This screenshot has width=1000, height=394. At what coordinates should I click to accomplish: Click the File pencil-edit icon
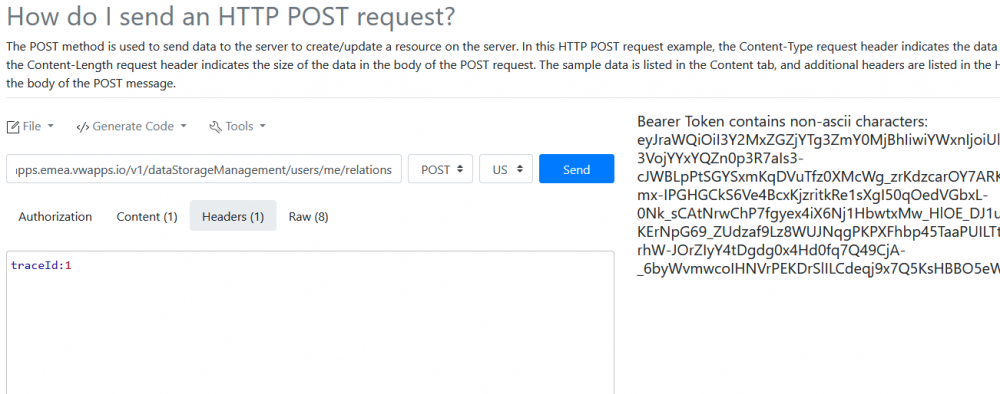(13, 127)
